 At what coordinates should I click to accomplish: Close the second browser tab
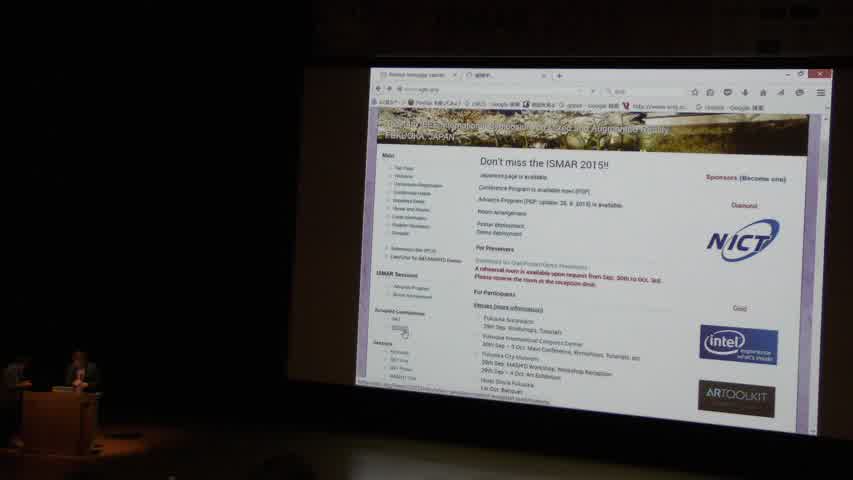[543, 76]
